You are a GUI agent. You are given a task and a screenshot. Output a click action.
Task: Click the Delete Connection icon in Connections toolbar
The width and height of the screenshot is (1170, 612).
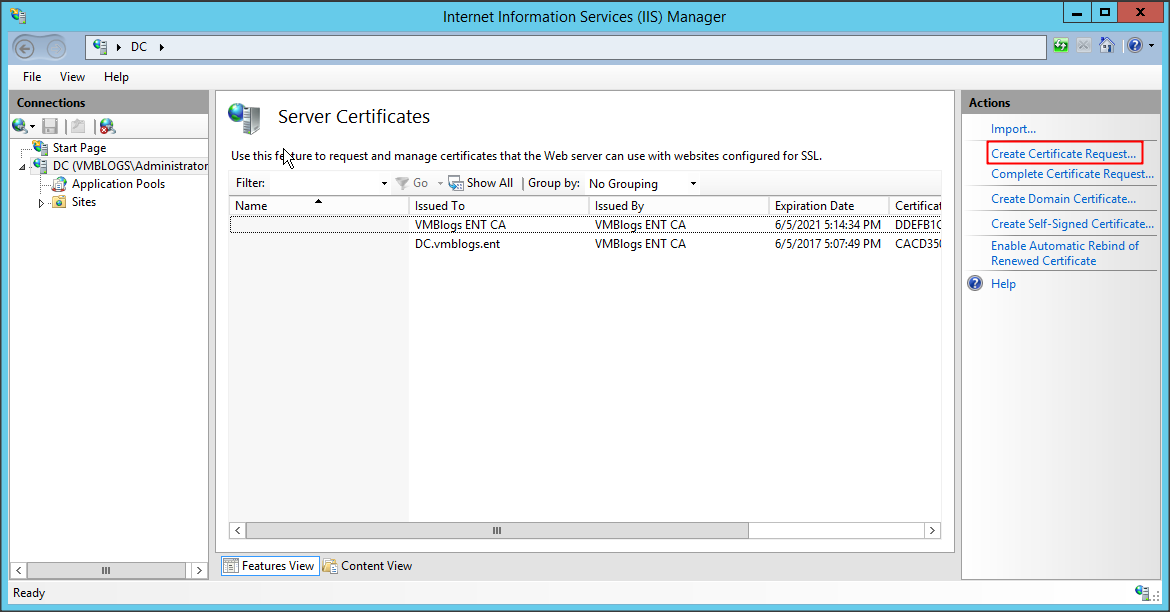click(107, 126)
